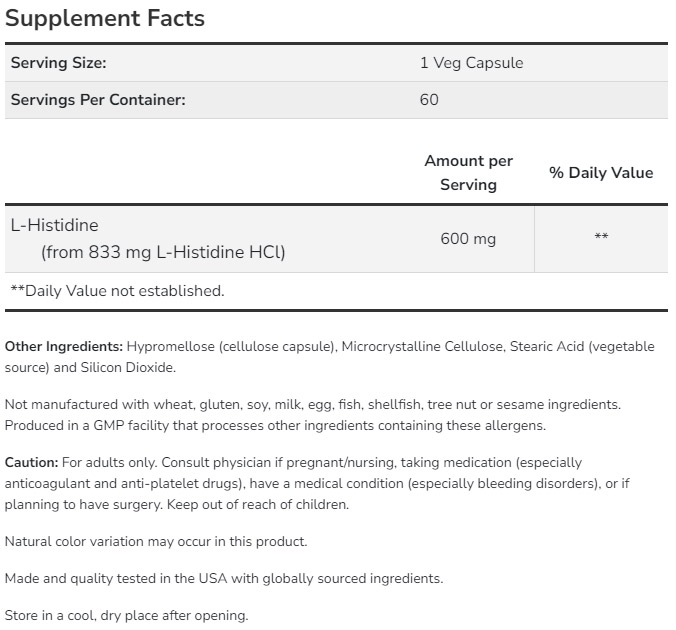Click the allergen statement about wheat and gluten

[x=312, y=405]
